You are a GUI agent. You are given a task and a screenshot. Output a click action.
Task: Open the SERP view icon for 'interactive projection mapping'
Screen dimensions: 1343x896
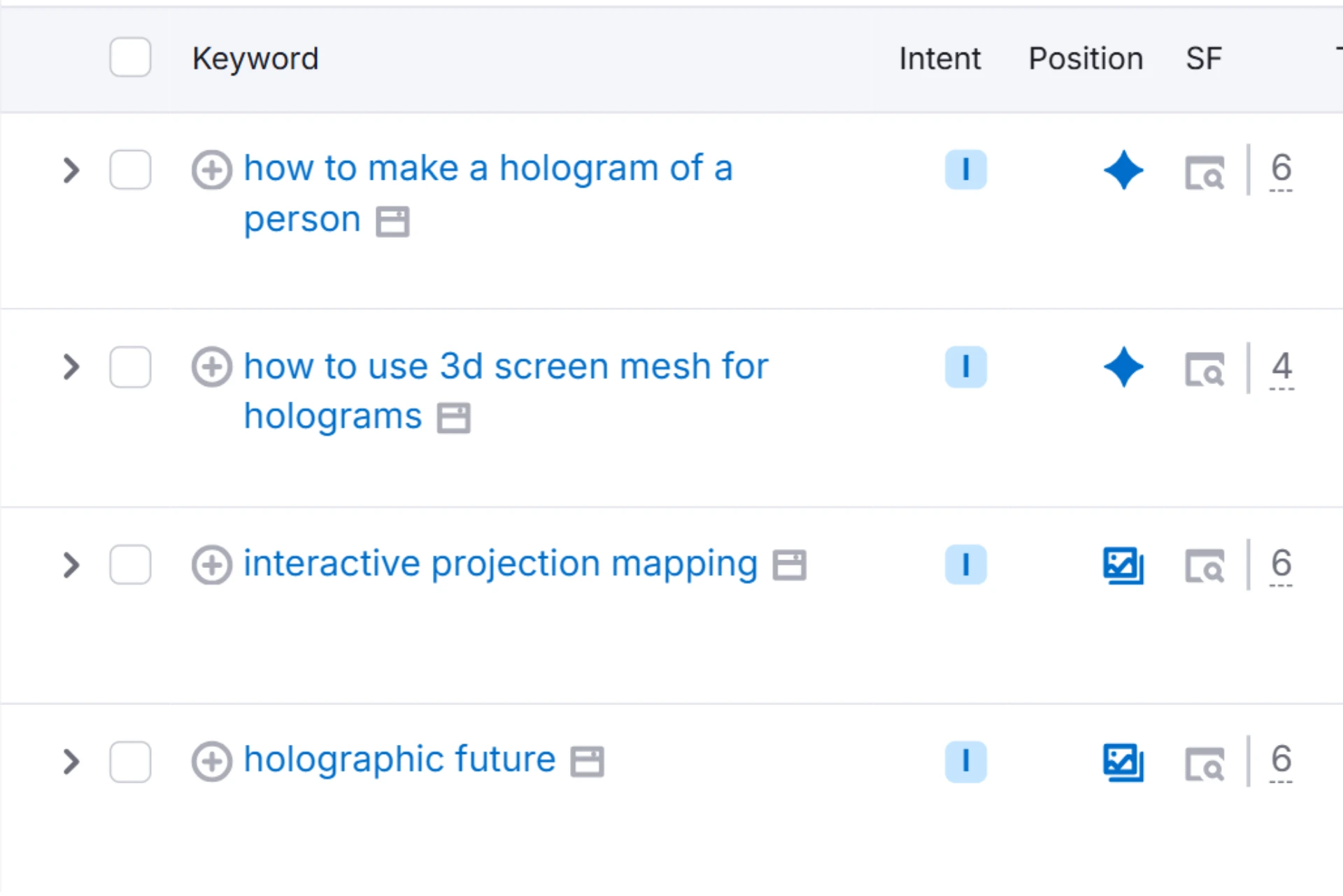click(x=1204, y=565)
